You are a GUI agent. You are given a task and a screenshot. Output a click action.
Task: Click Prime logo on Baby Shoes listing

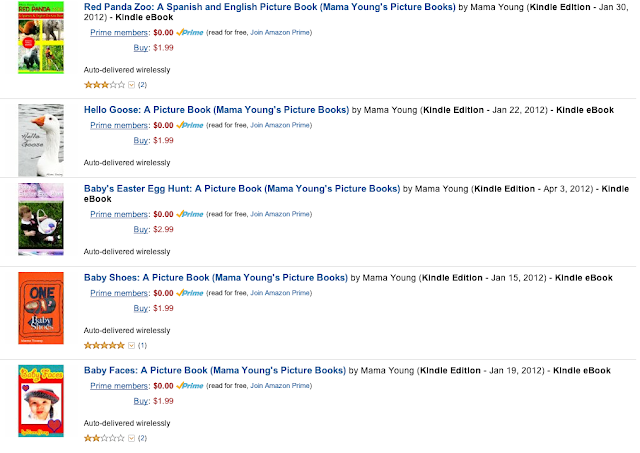coord(191,293)
